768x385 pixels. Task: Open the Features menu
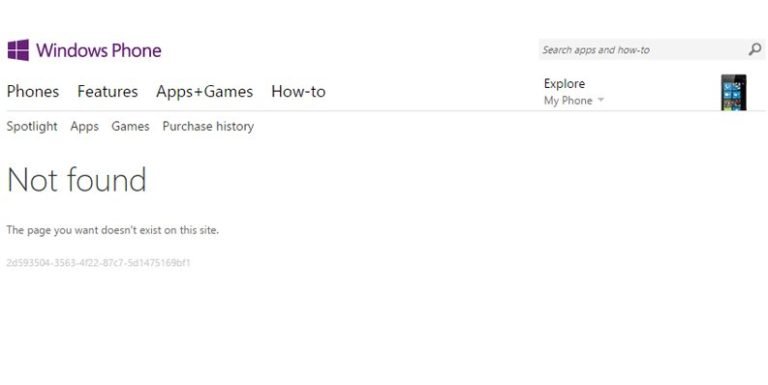tap(107, 92)
